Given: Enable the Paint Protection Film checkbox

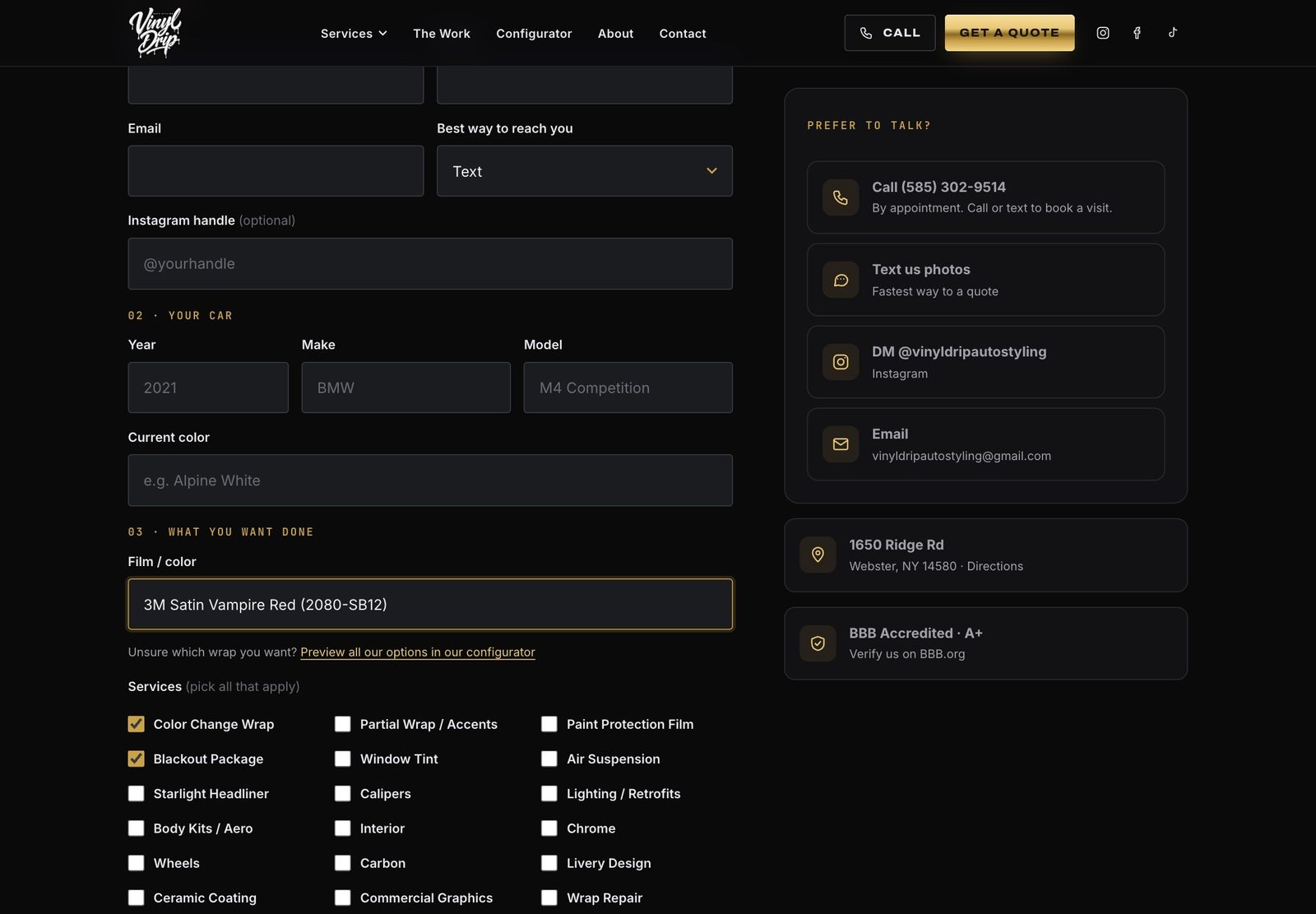Looking at the screenshot, I should pyautogui.click(x=549, y=724).
